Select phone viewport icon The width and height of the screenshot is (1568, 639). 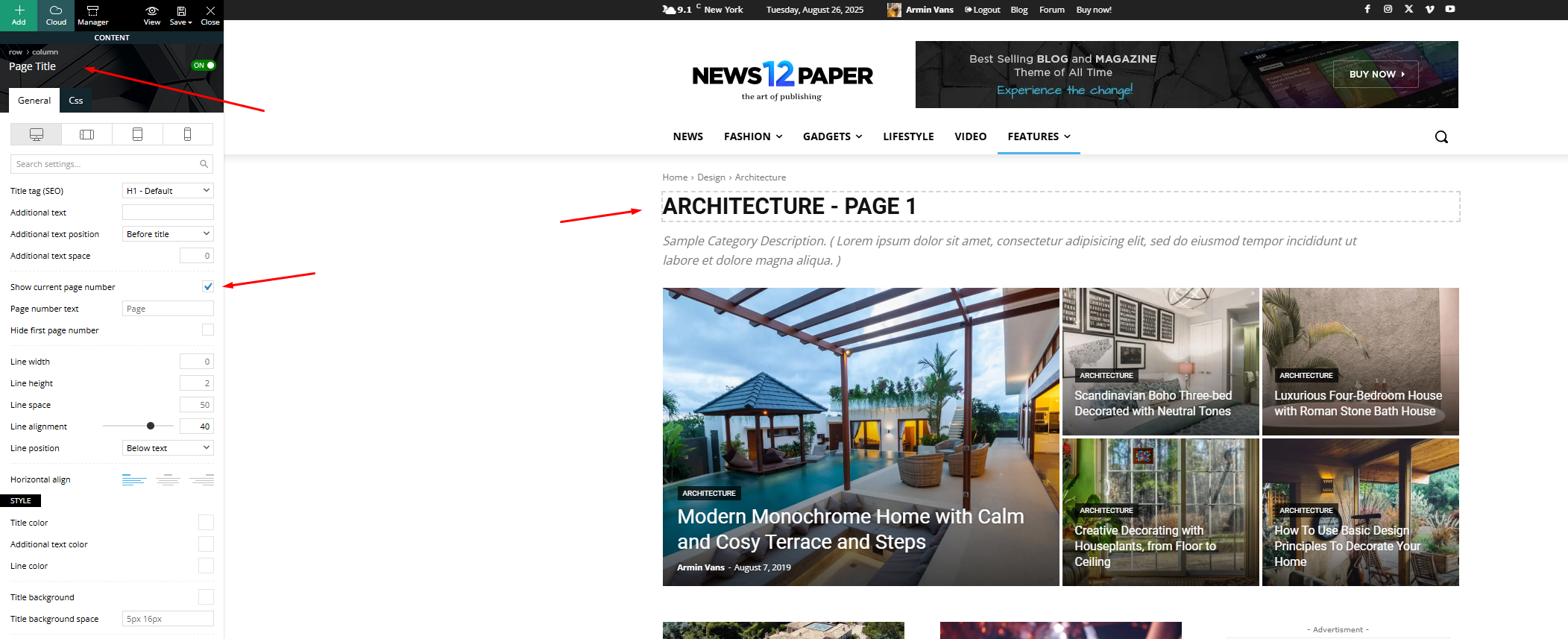tap(187, 134)
